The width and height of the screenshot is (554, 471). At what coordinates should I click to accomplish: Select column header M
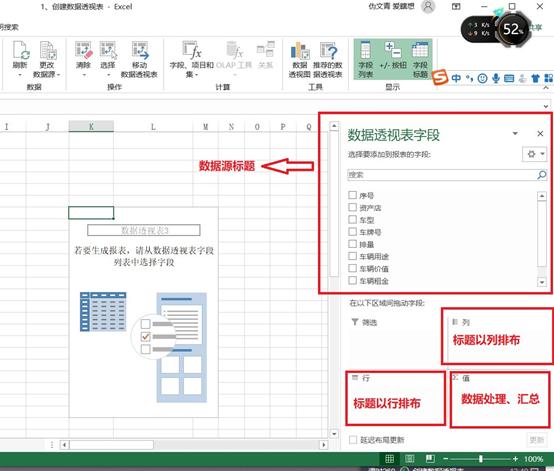[x=206, y=126]
